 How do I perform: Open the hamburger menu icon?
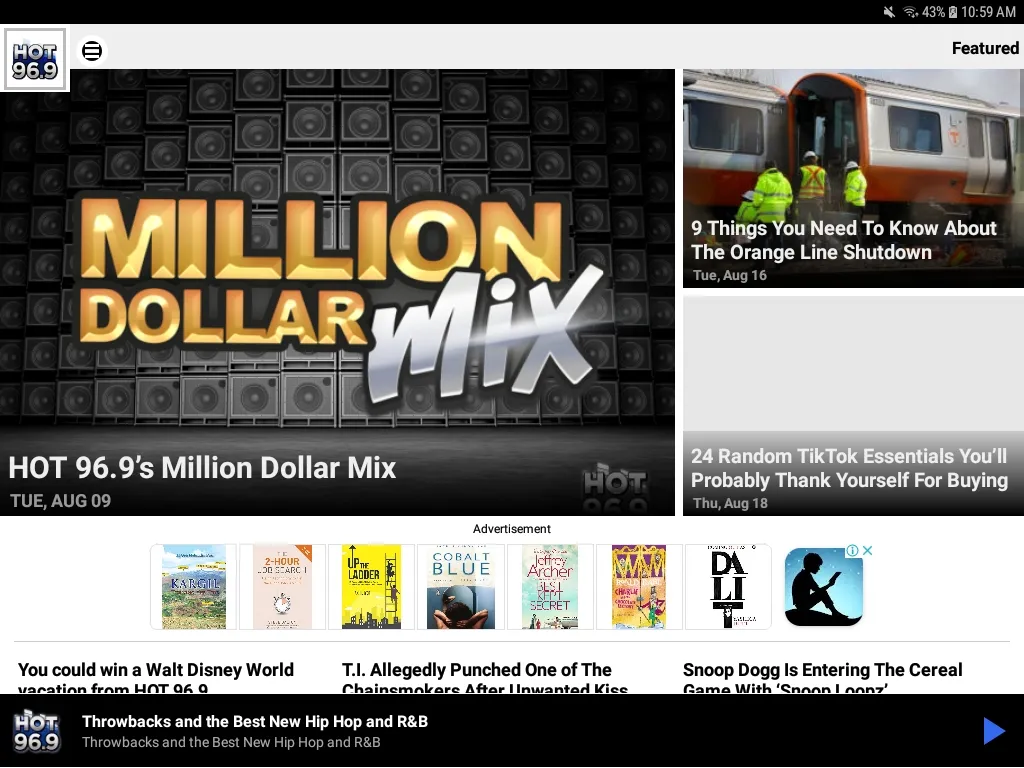[92, 50]
